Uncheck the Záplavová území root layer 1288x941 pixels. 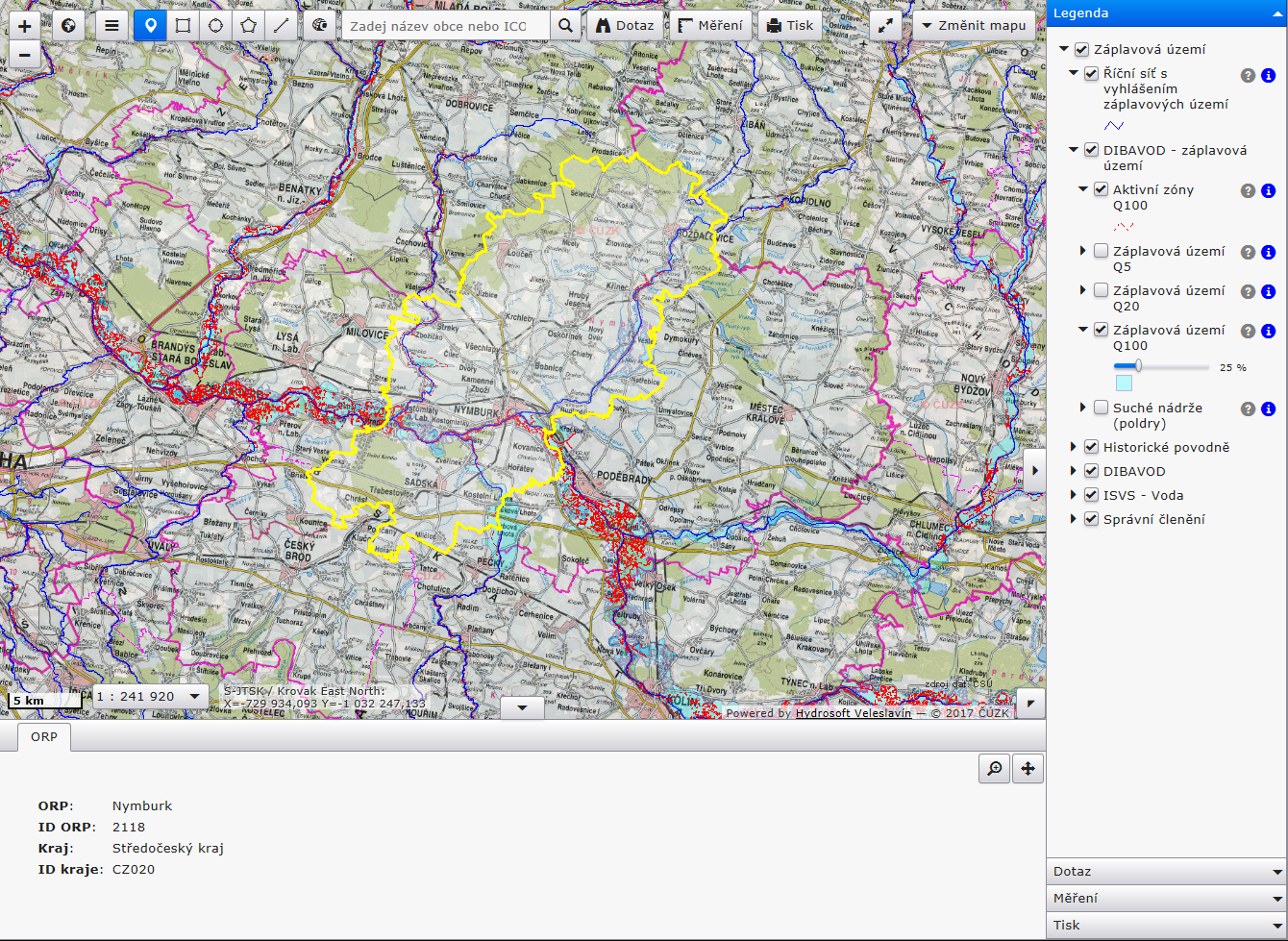[1081, 49]
